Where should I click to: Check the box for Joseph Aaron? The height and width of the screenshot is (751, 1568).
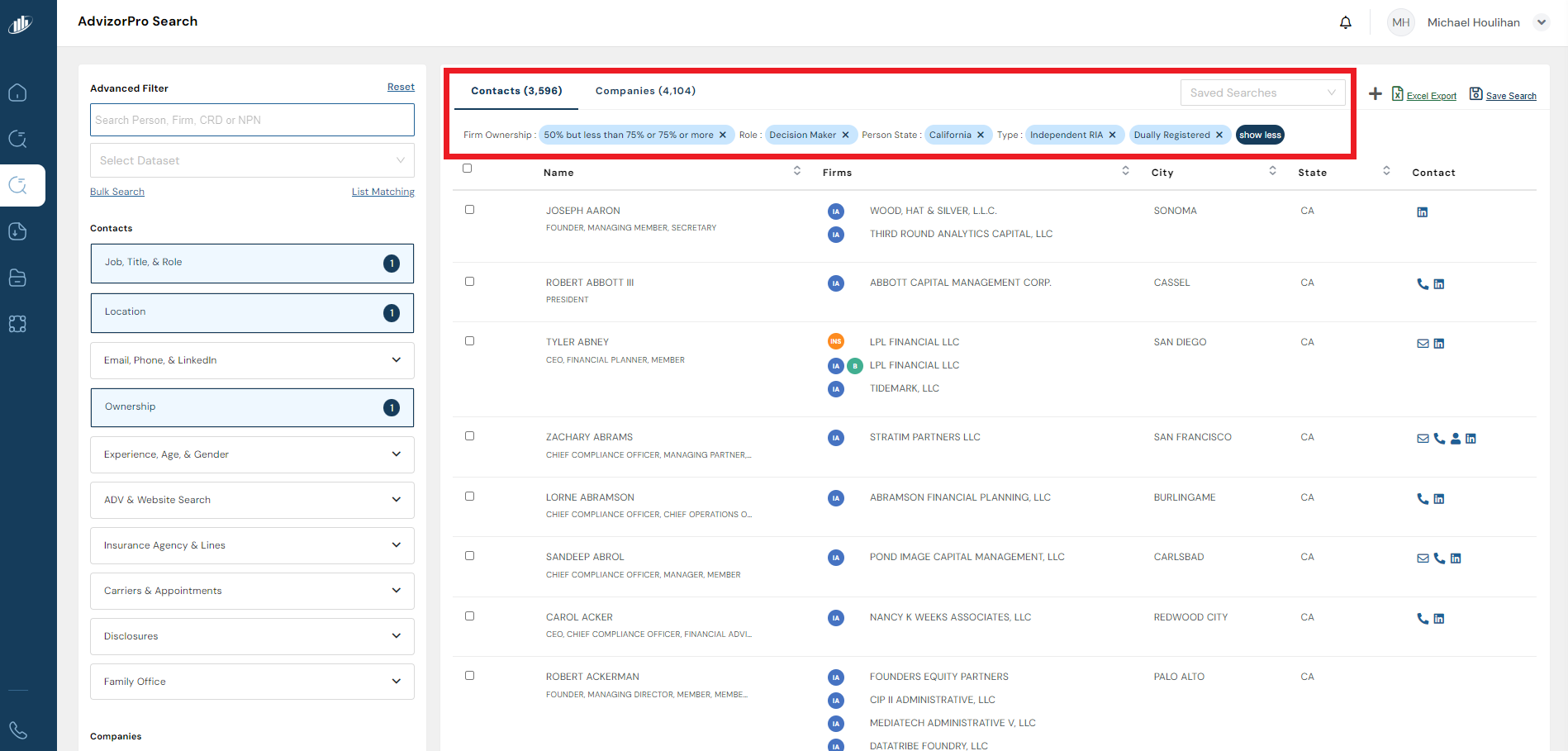469,210
